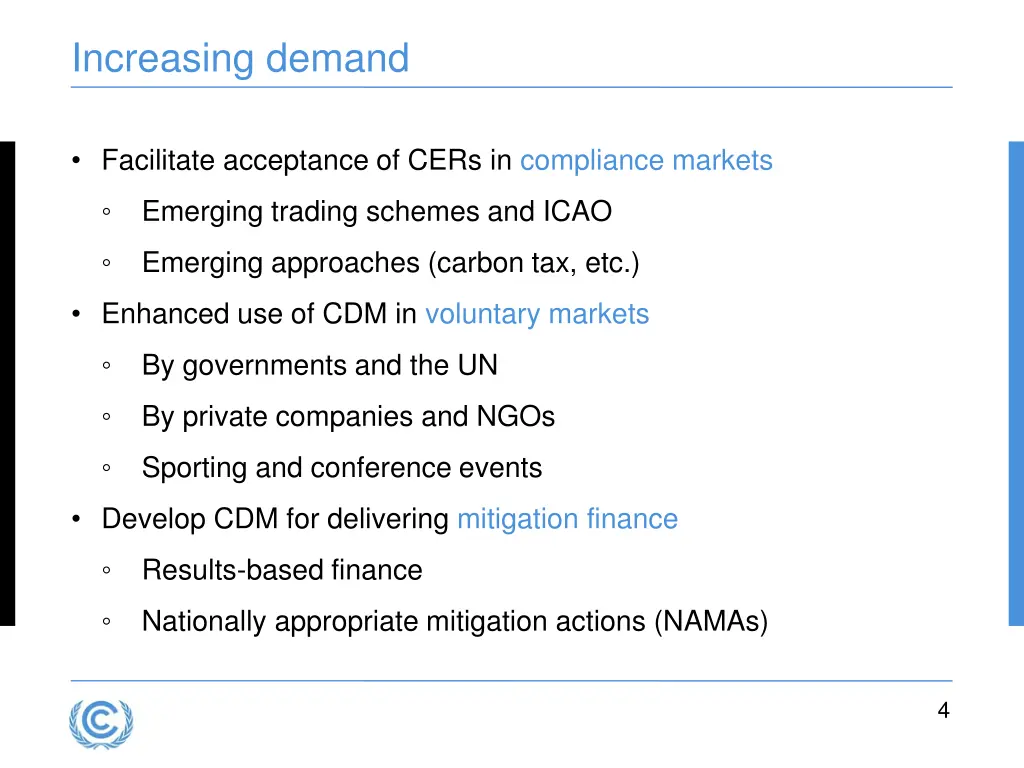Click 'Facilitate acceptance of CERs in' text
The height and width of the screenshot is (768, 1024).
click(307, 161)
